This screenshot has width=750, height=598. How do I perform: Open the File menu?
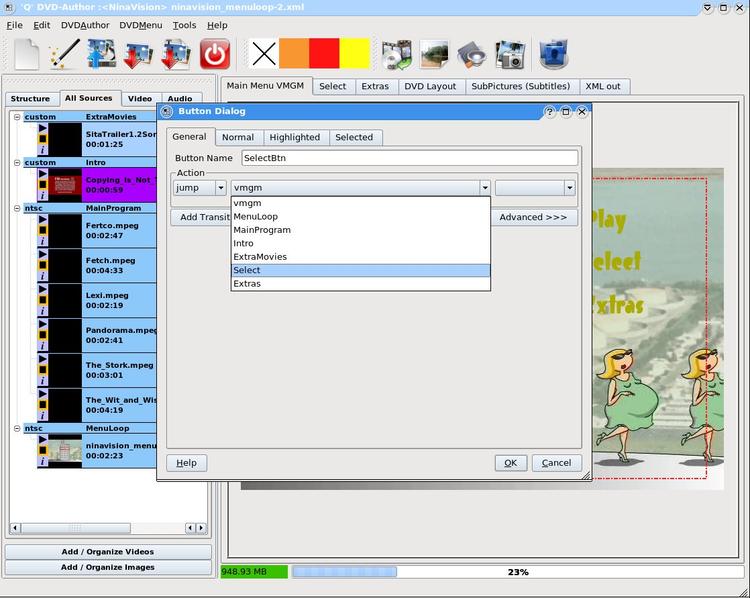pyautogui.click(x=14, y=25)
